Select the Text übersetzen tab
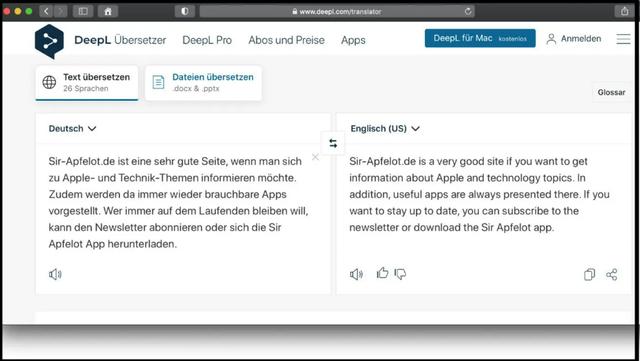 tap(87, 82)
